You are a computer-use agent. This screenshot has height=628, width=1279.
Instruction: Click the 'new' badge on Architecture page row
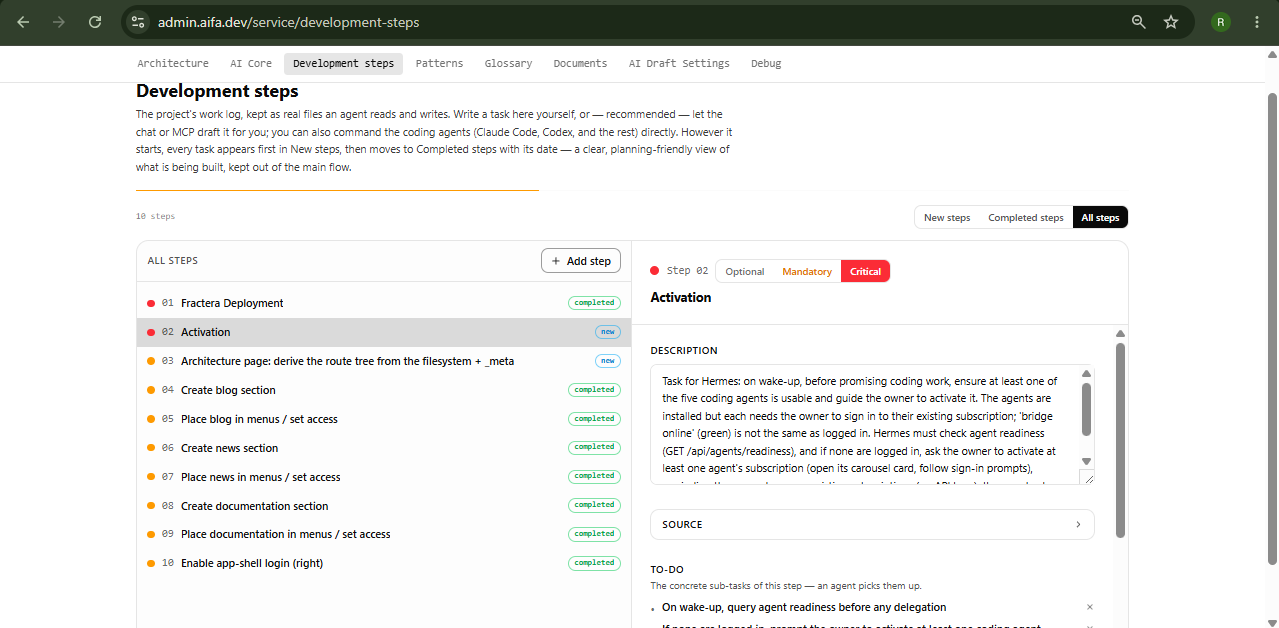[608, 361]
